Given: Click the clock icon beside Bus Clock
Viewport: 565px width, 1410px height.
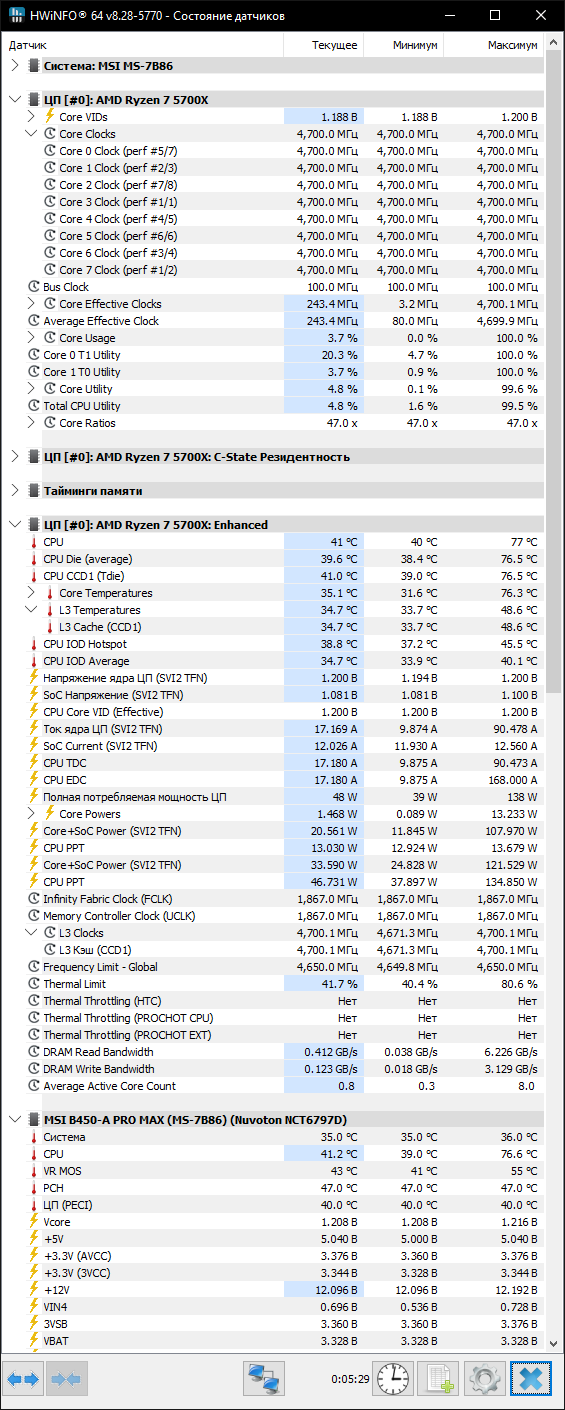Looking at the screenshot, I should pos(34,287).
